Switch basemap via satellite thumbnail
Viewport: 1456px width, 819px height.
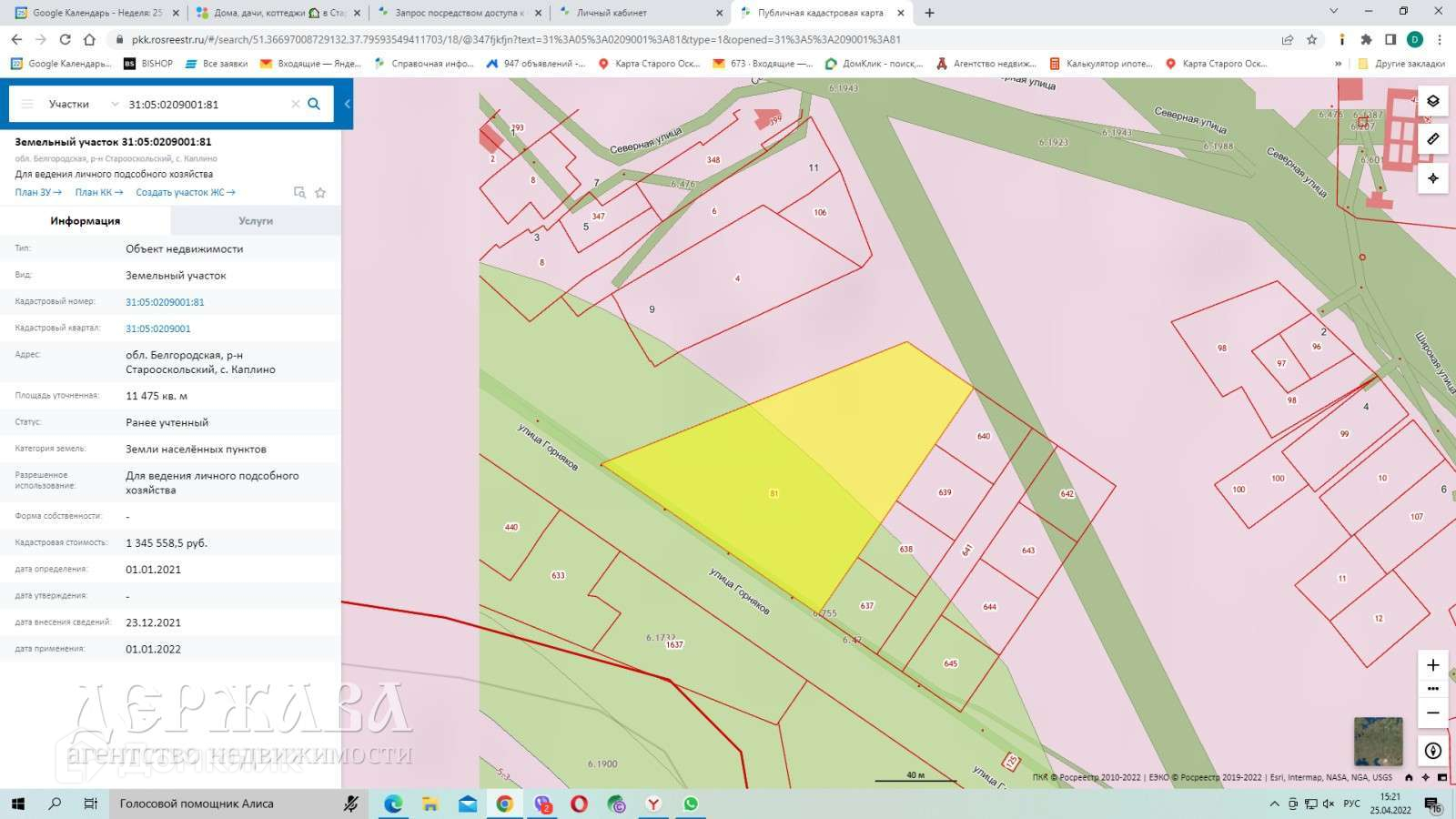point(1378,741)
